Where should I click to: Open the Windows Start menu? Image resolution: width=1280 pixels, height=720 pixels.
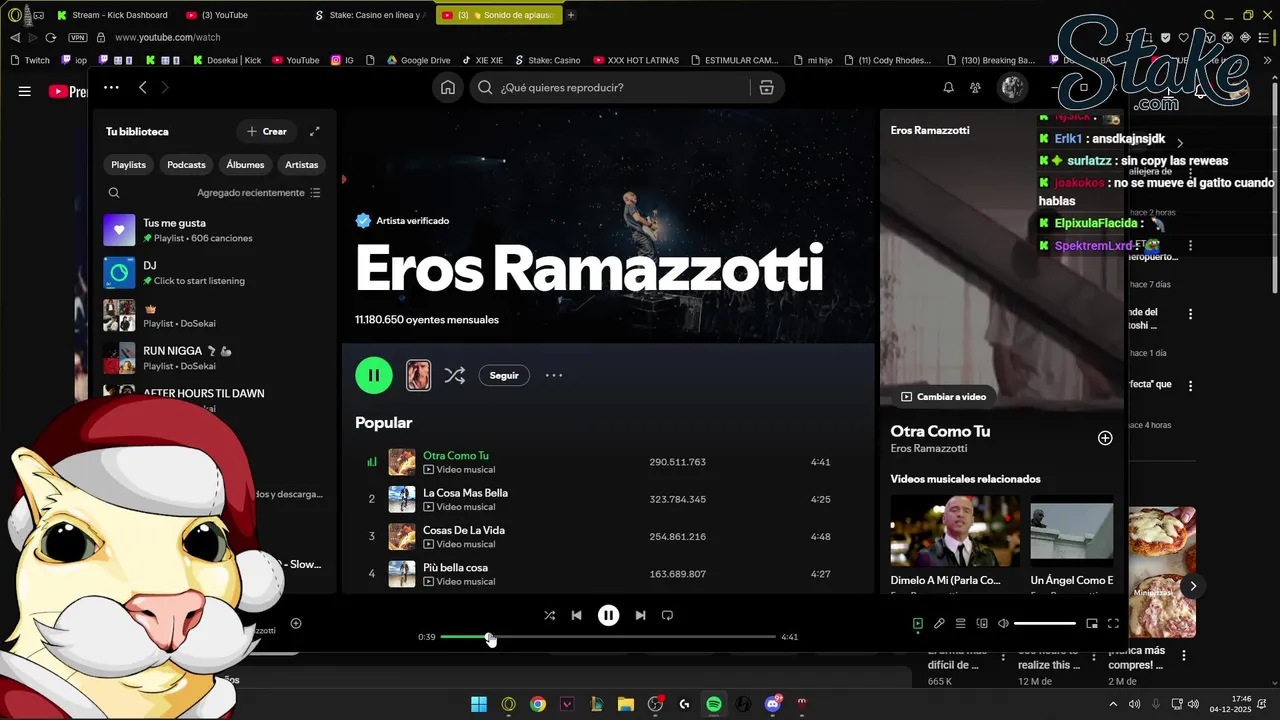pyautogui.click(x=479, y=704)
